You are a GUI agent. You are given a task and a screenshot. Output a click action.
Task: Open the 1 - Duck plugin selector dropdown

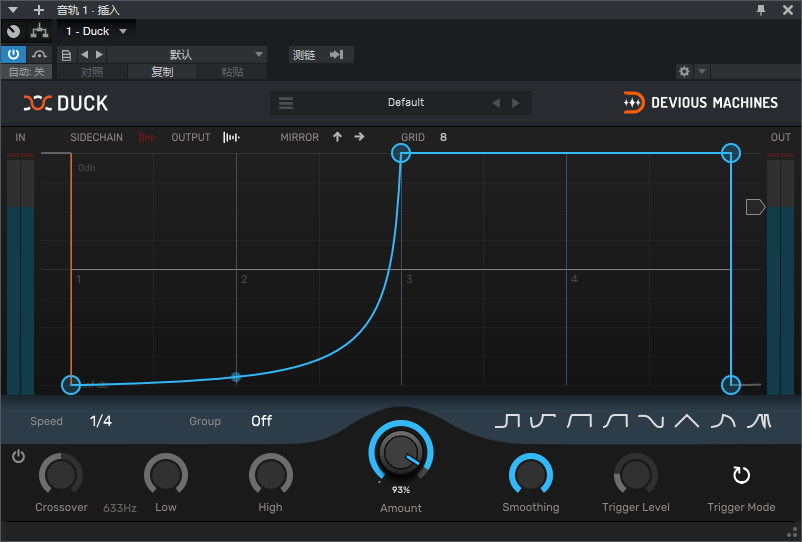(96, 31)
